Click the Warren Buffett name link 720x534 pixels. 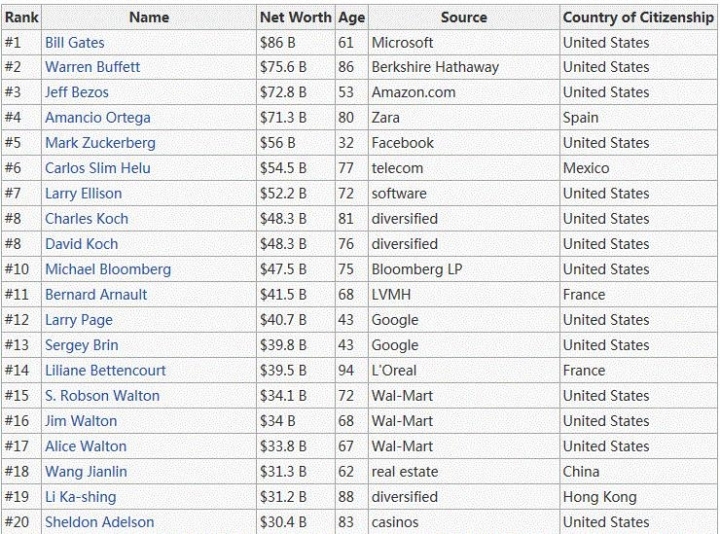pos(92,67)
